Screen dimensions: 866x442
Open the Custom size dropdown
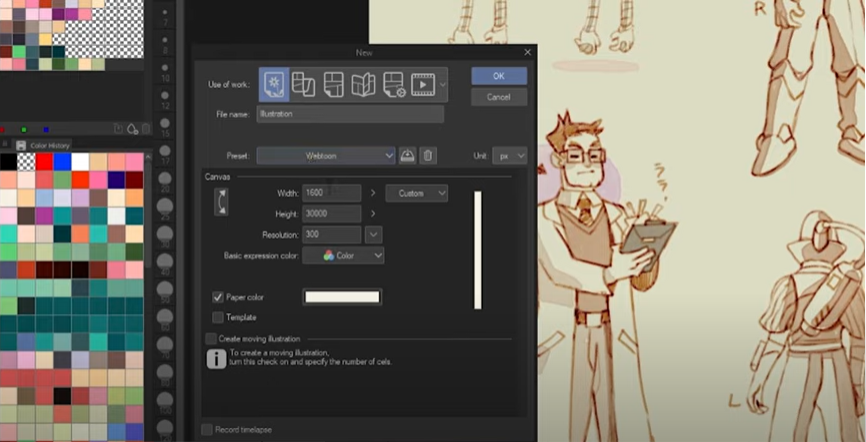(417, 193)
